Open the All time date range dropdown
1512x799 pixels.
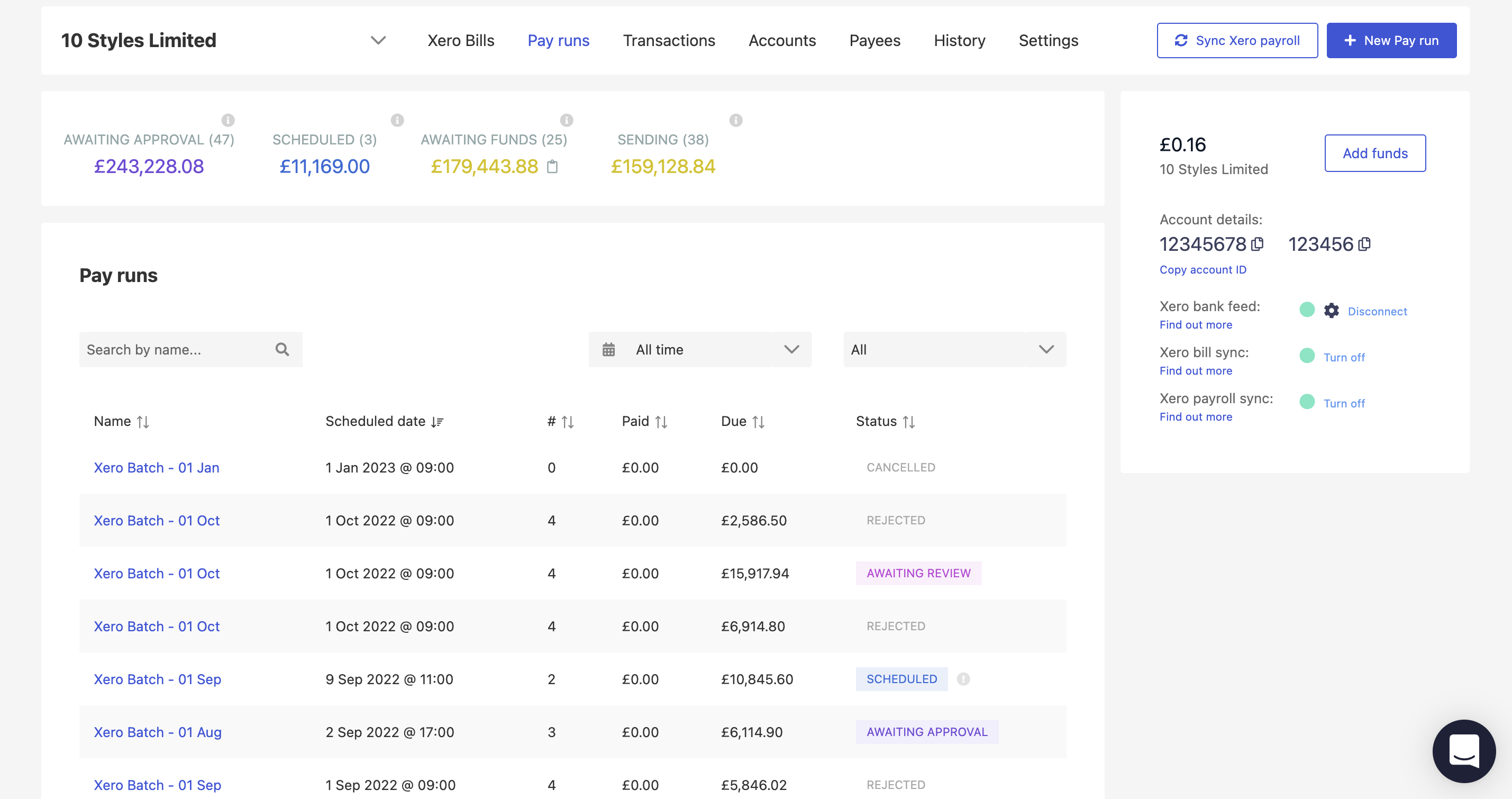(x=792, y=349)
